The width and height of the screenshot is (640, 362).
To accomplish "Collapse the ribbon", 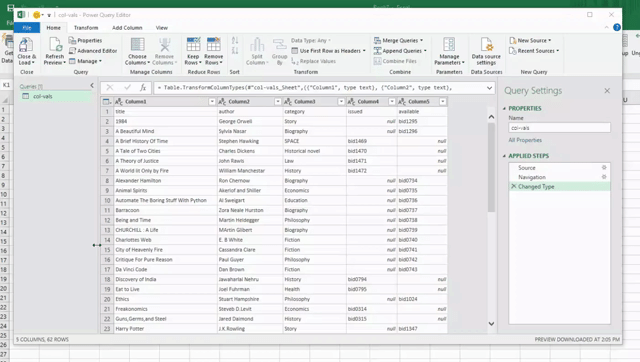I will [x=606, y=27].
